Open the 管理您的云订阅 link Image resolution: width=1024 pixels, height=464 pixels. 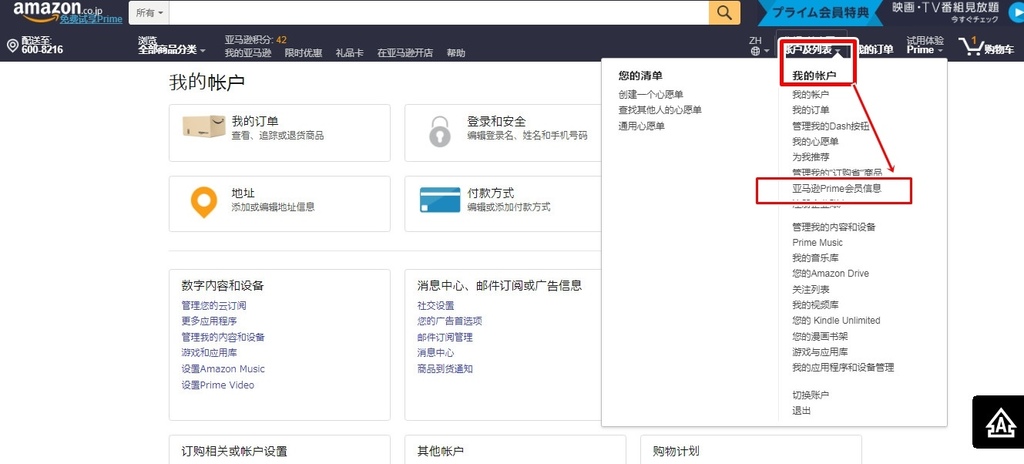(x=214, y=305)
